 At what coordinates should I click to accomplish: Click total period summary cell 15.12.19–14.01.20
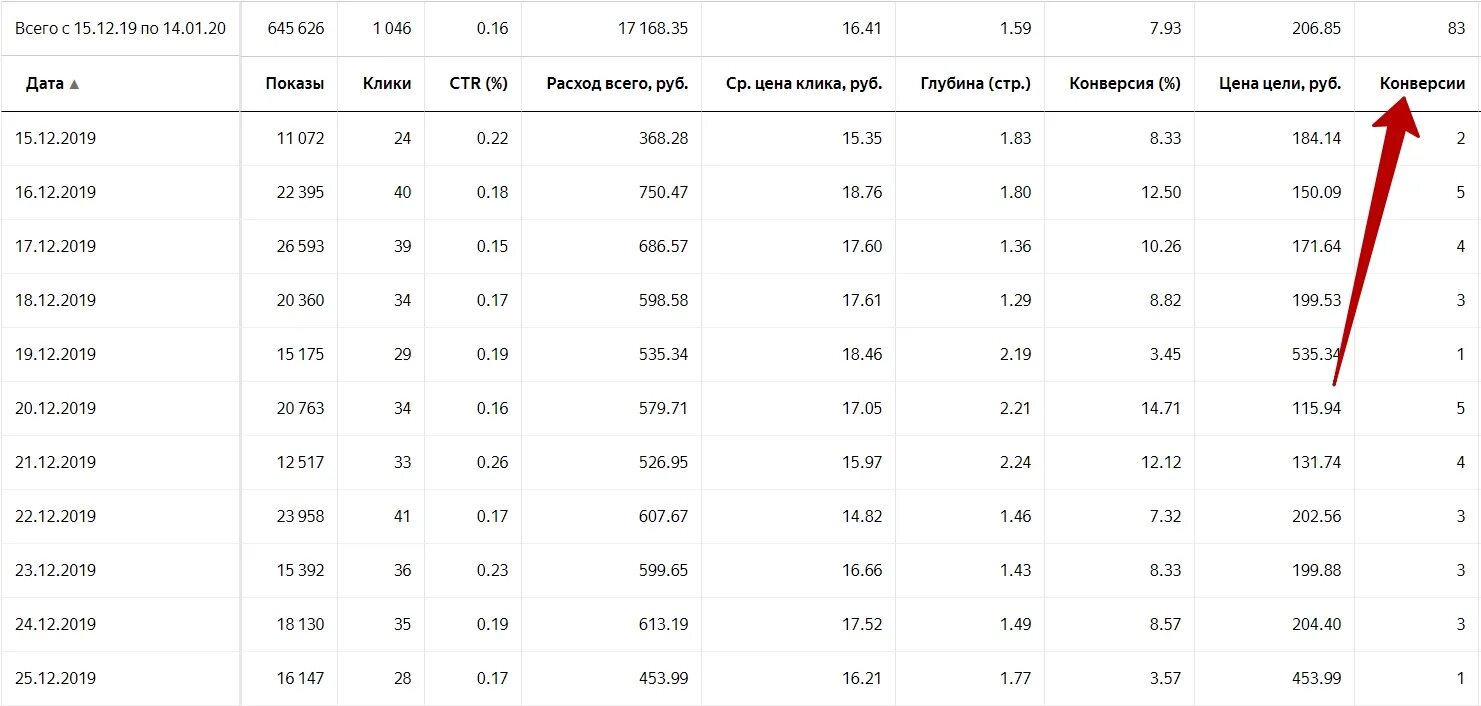[120, 28]
